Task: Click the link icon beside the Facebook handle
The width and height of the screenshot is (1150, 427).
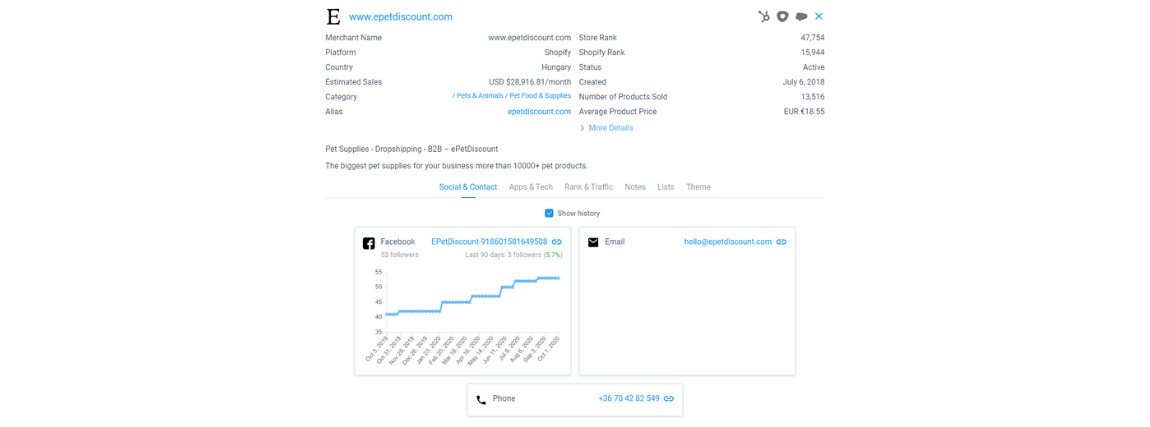Action: [557, 242]
